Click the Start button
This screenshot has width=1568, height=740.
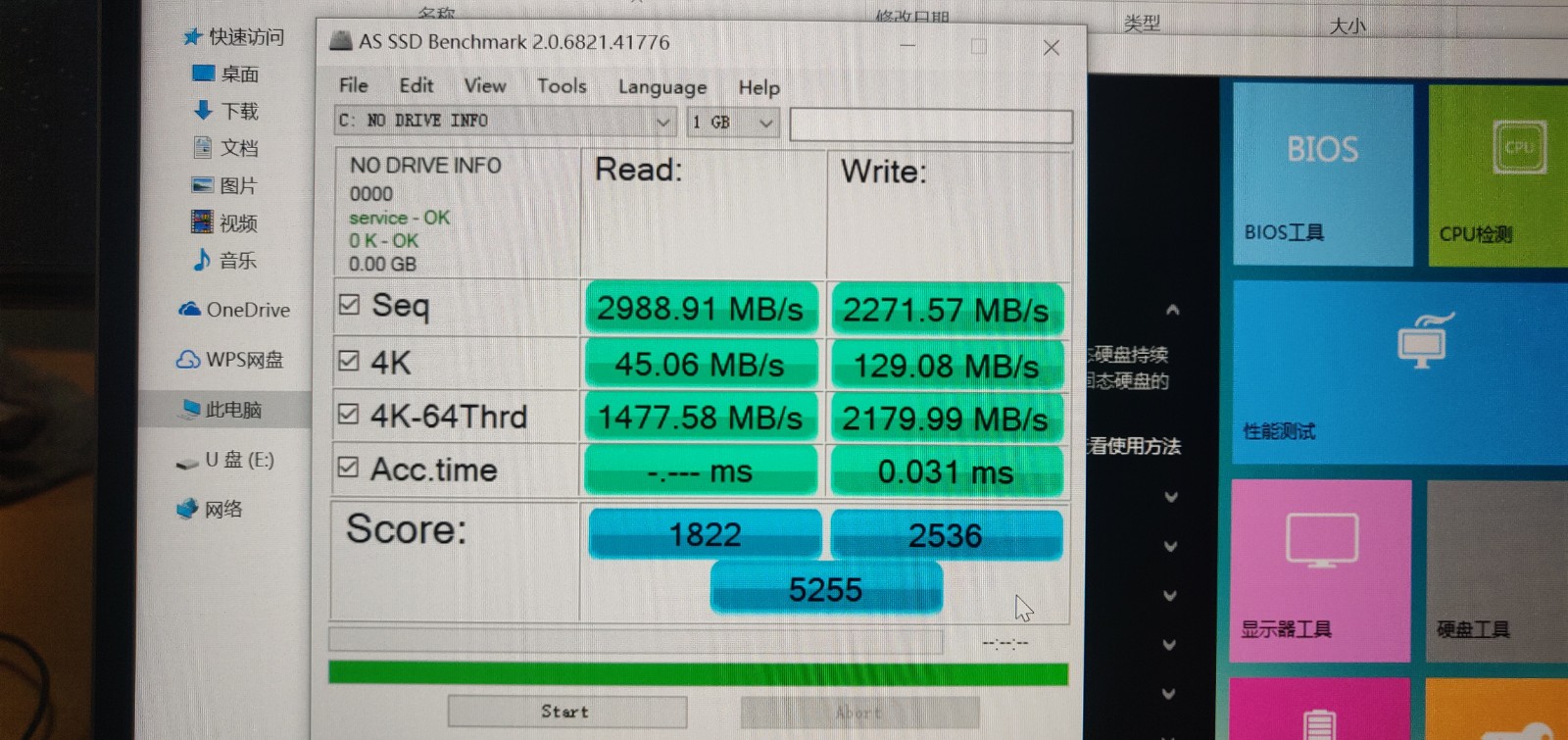[x=566, y=712]
